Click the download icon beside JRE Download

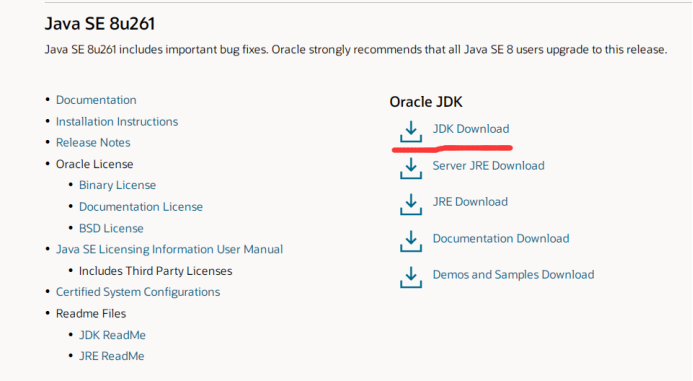(411, 205)
